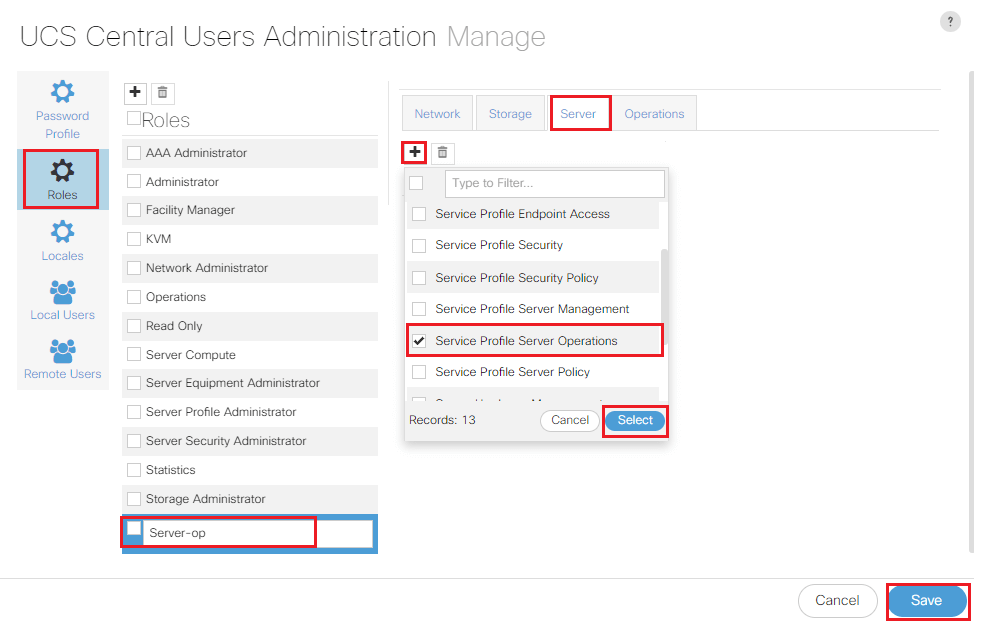Switch to the Network tab
The height and width of the screenshot is (634, 982).
[437, 114]
